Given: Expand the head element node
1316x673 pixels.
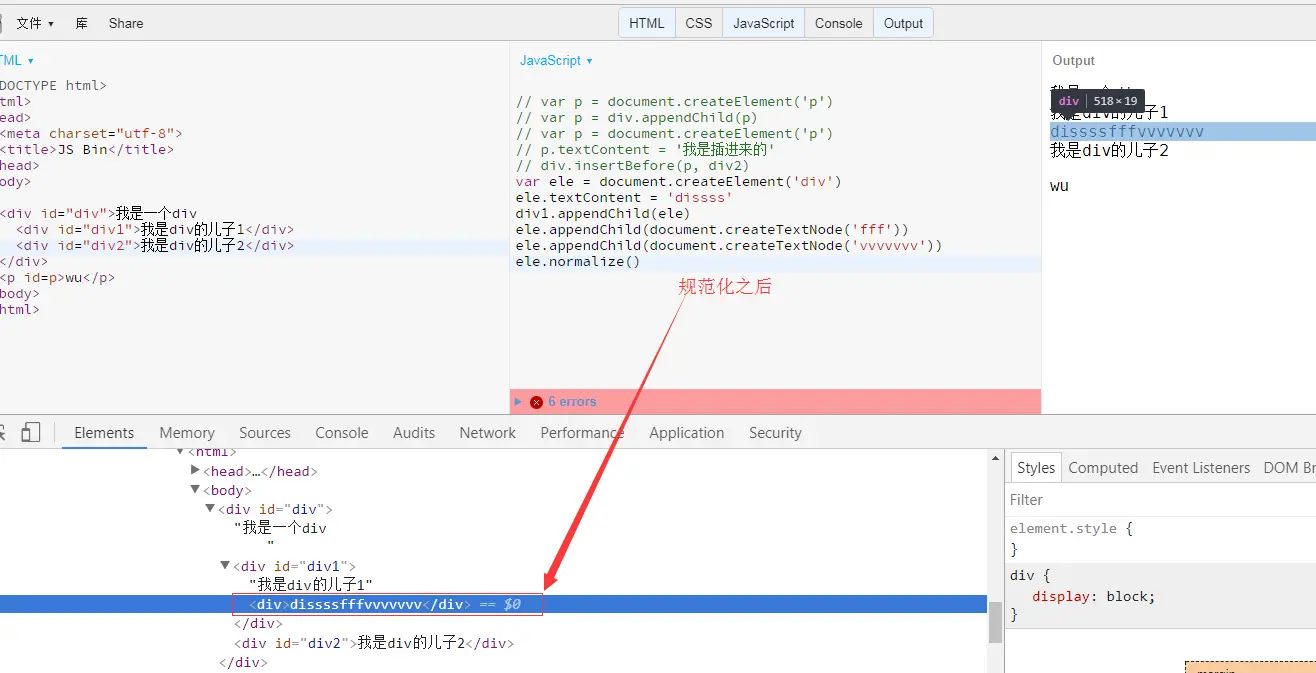Looking at the screenshot, I should (x=196, y=470).
